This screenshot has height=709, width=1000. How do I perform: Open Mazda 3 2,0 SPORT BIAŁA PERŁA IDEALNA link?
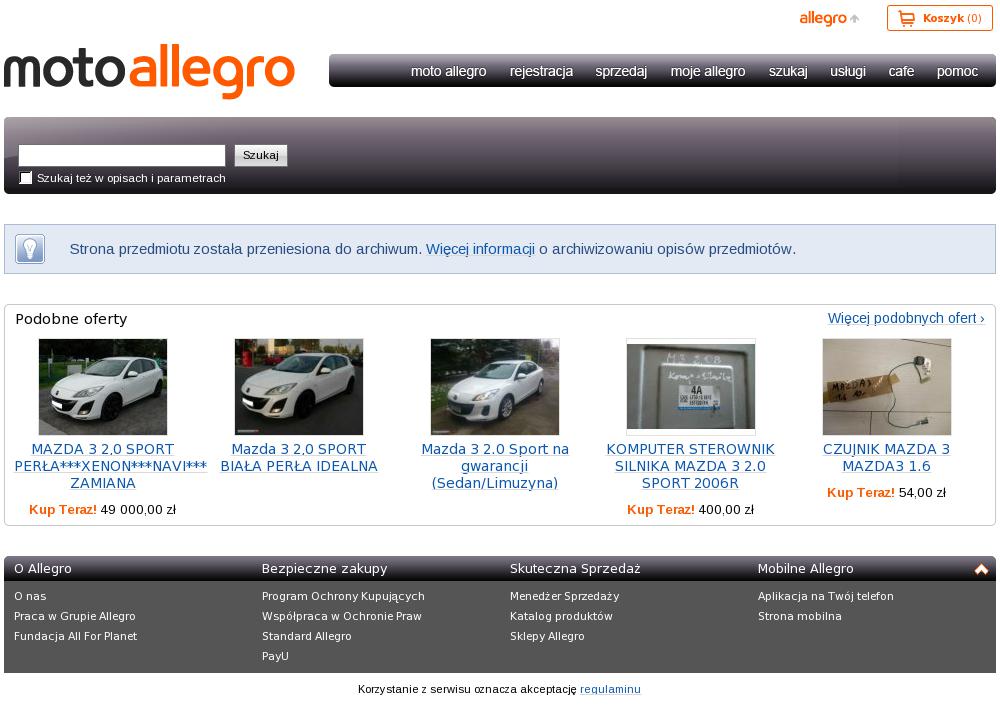coord(299,458)
